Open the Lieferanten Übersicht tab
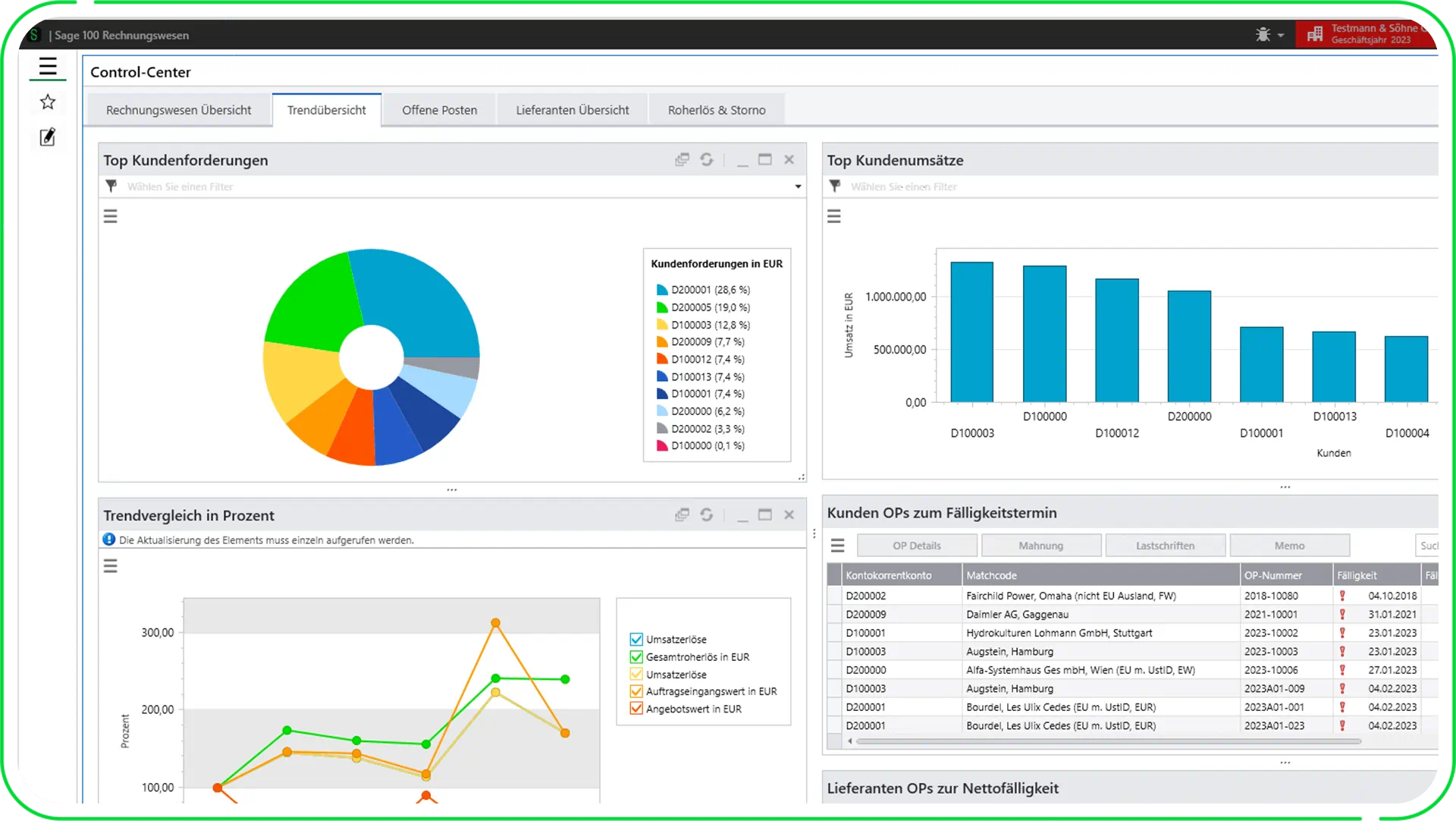The width and height of the screenshot is (1456, 821). pyautogui.click(x=572, y=110)
